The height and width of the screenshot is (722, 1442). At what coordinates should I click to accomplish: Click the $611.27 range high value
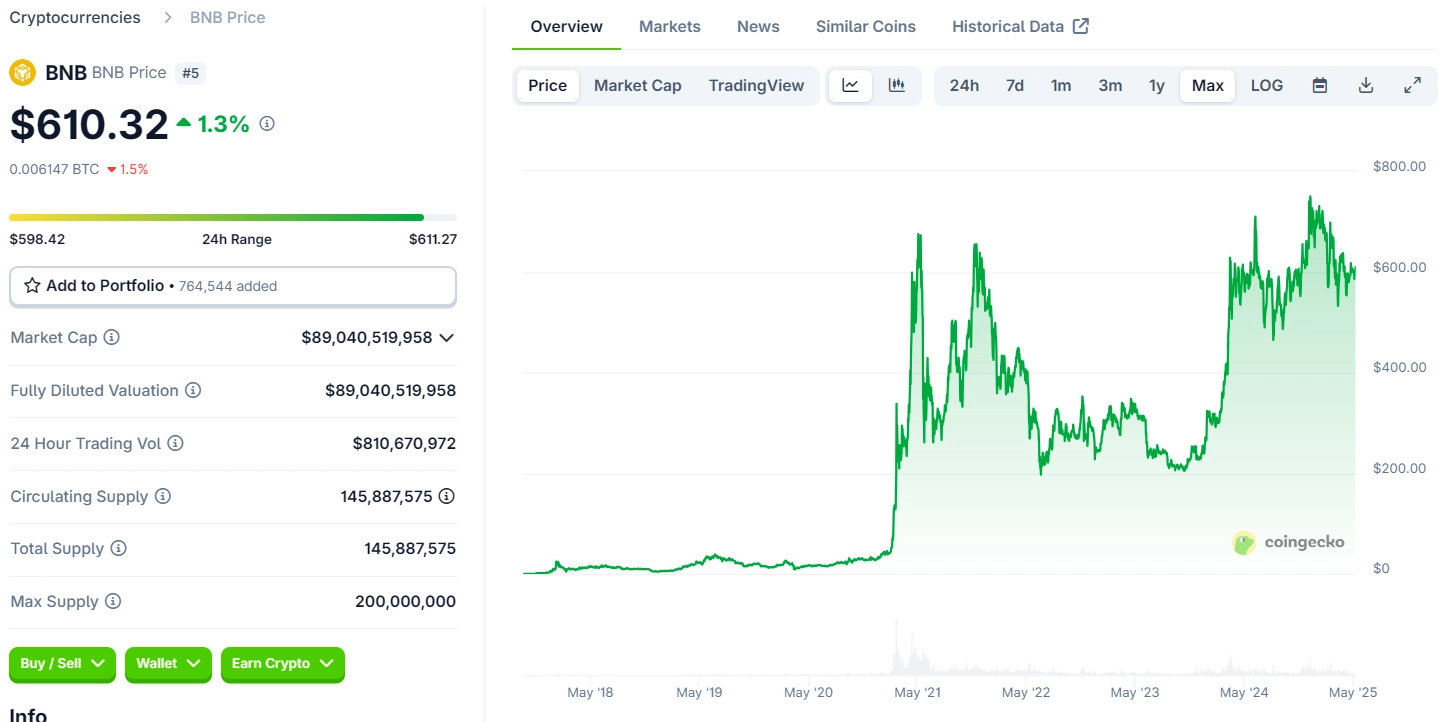coord(433,239)
